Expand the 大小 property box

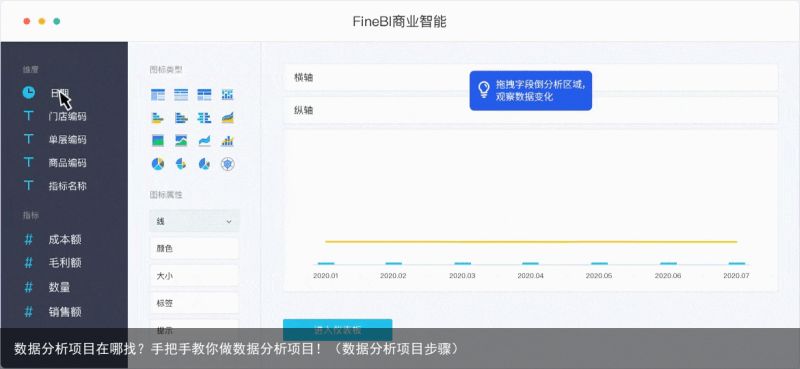(x=194, y=276)
